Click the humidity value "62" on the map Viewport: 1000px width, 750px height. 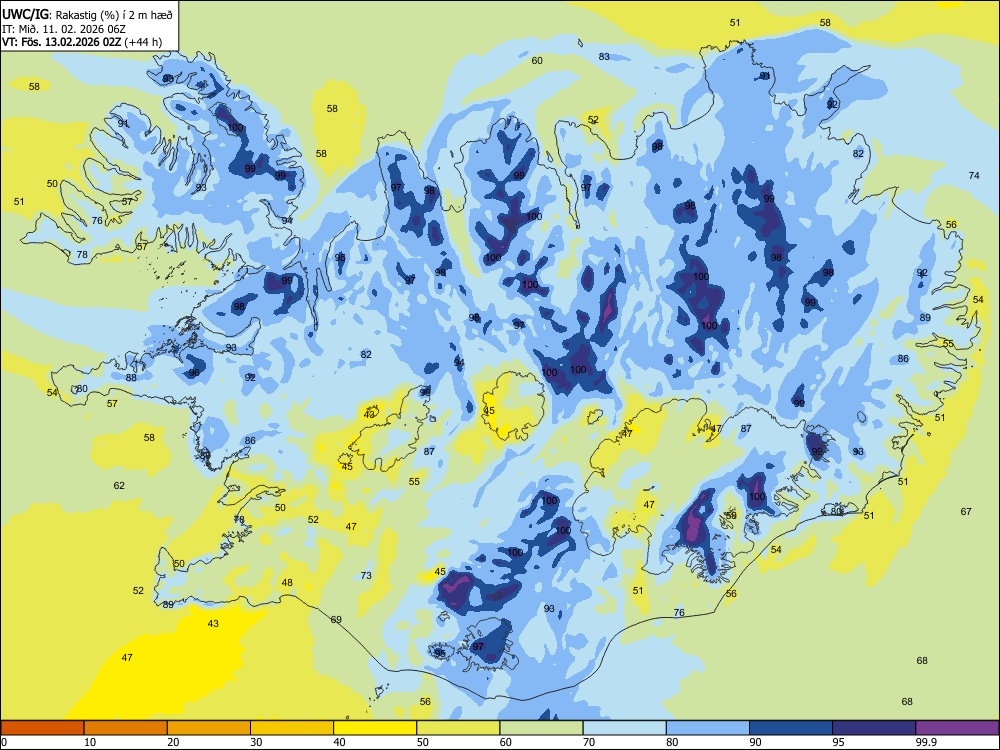[119, 485]
